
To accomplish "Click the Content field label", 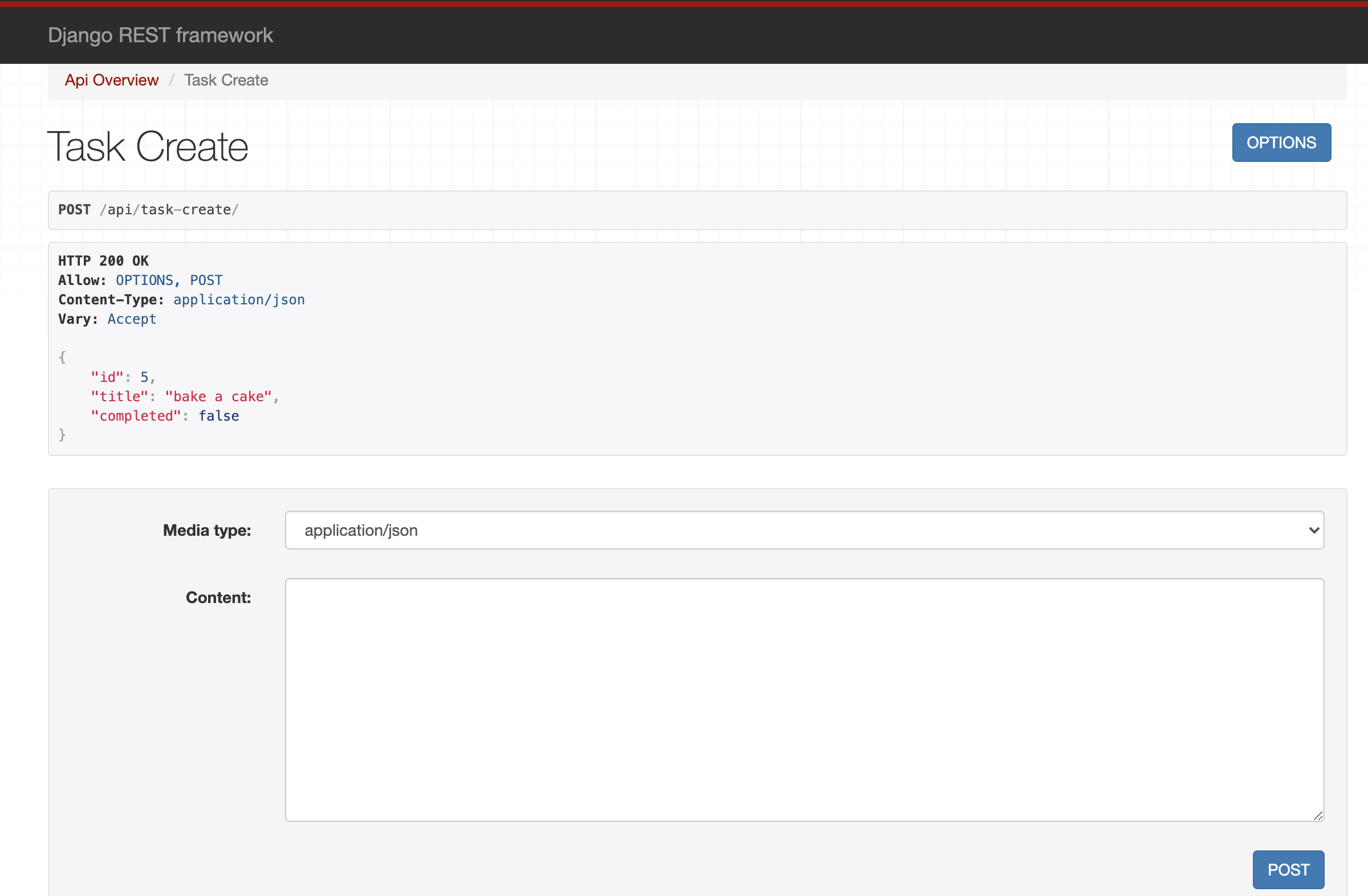I will 218,597.
